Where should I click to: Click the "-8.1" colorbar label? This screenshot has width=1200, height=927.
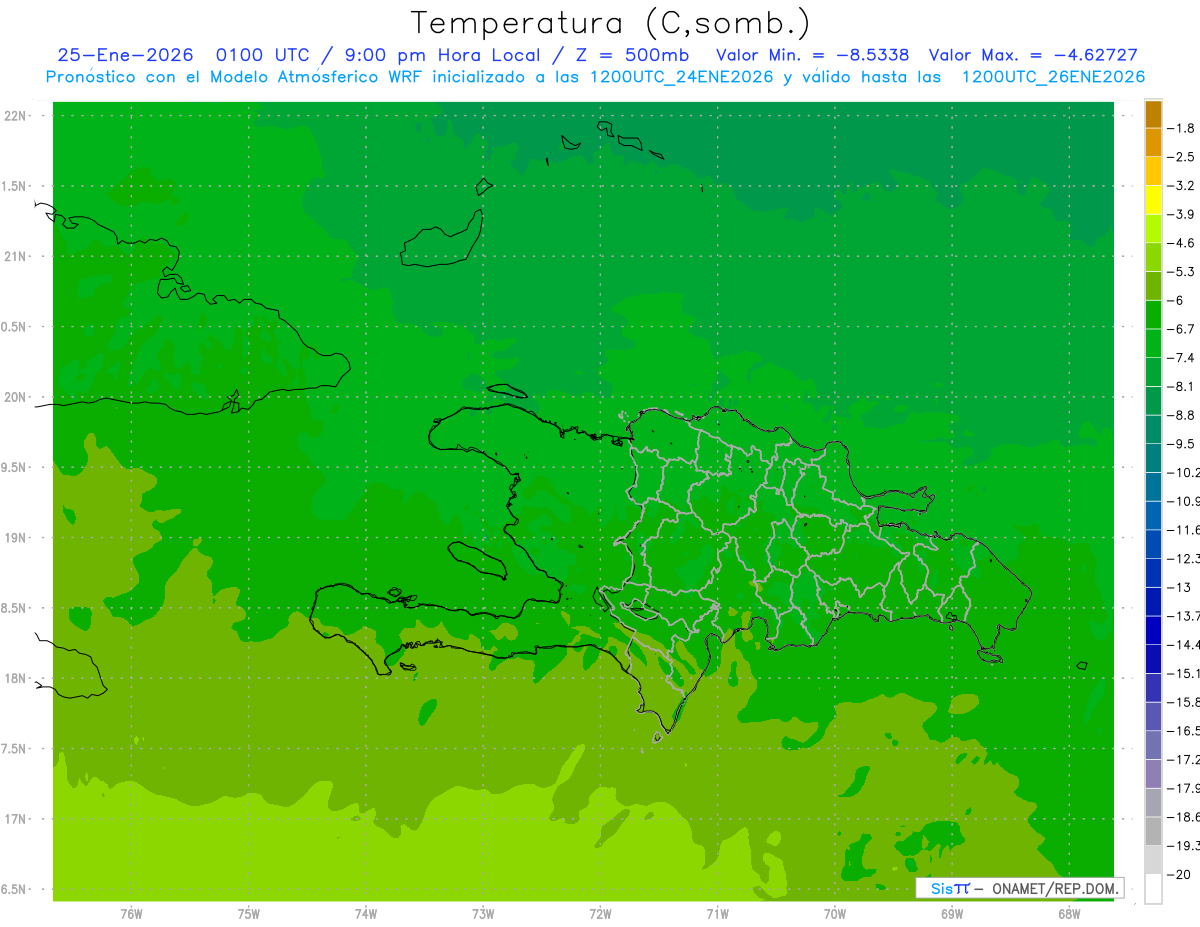(x=1181, y=386)
